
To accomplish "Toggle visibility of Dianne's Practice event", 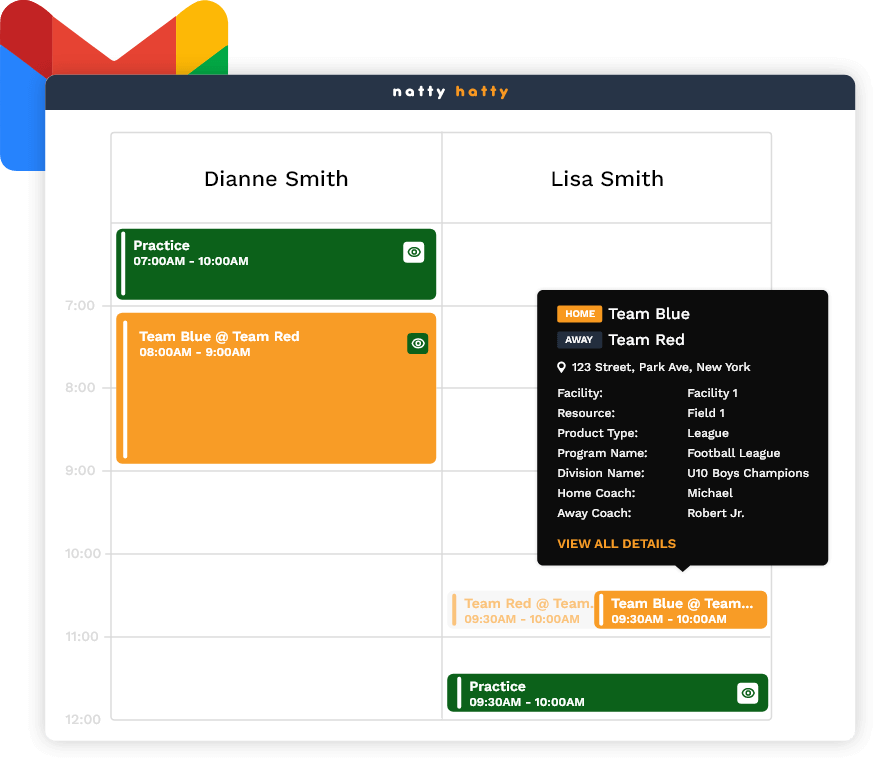I will click(414, 253).
